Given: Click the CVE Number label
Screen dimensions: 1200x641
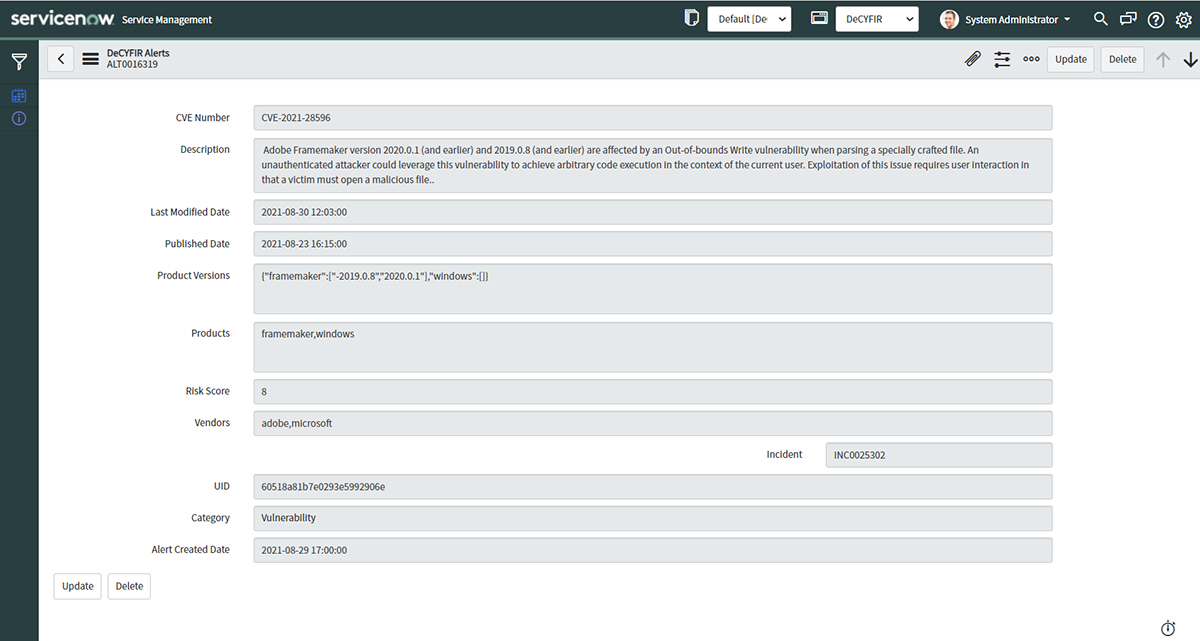Looking at the screenshot, I should coord(203,118).
